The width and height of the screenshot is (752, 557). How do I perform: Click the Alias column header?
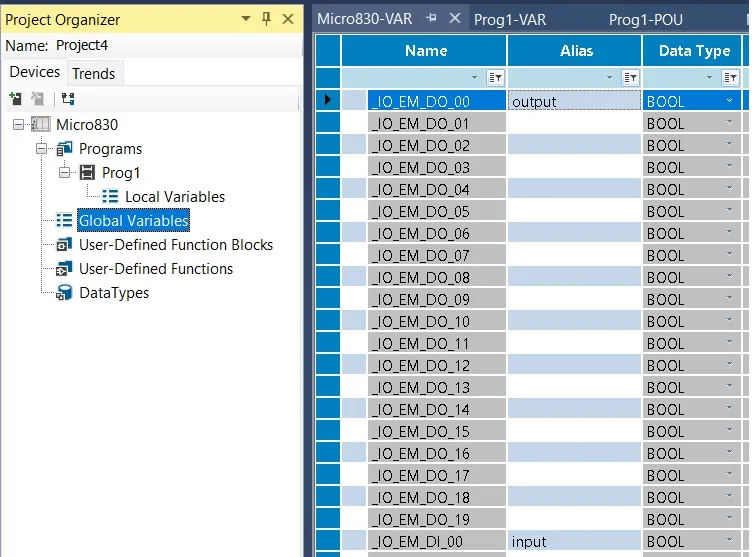click(575, 50)
